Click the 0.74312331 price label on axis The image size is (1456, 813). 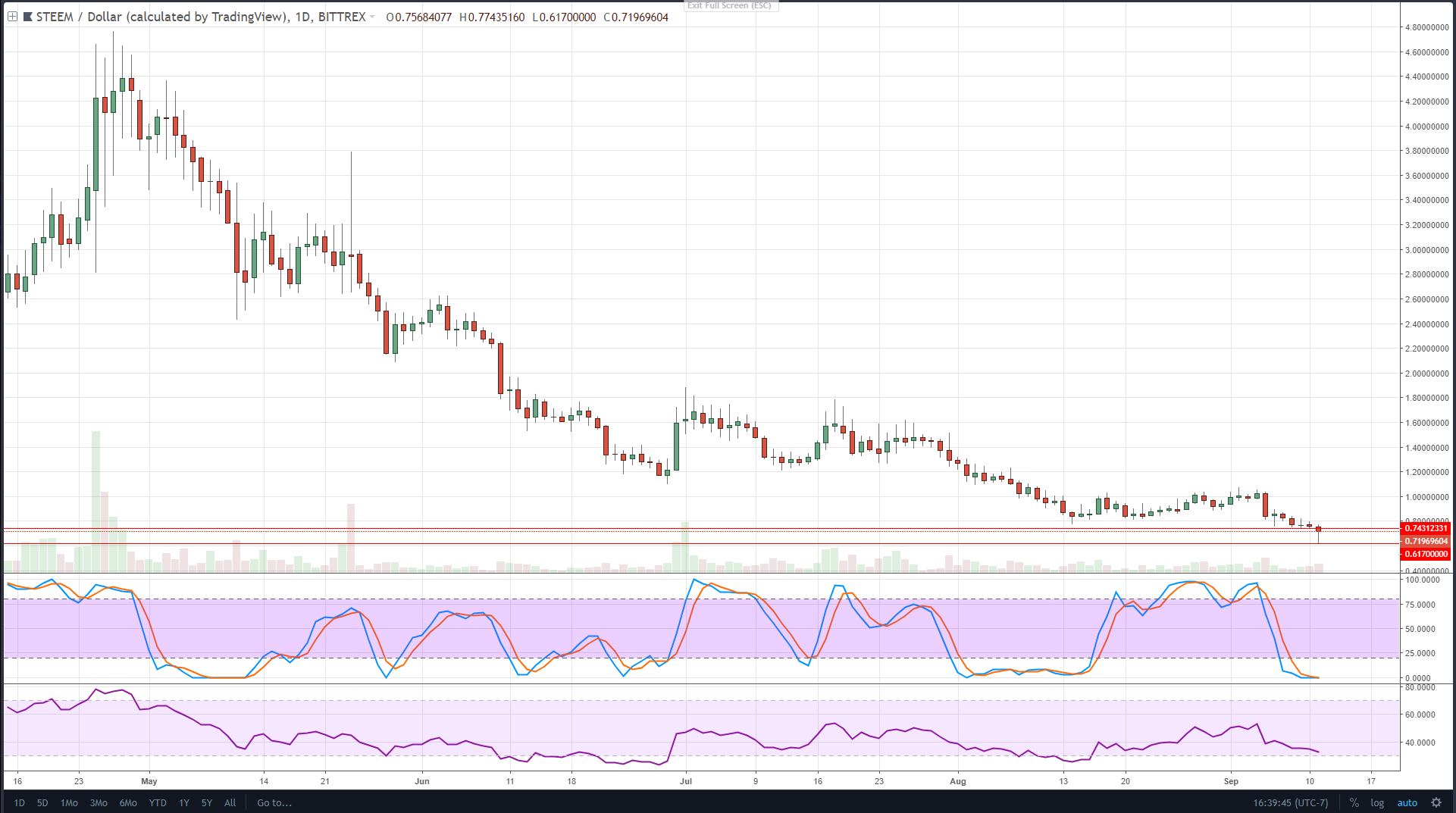tap(1426, 528)
